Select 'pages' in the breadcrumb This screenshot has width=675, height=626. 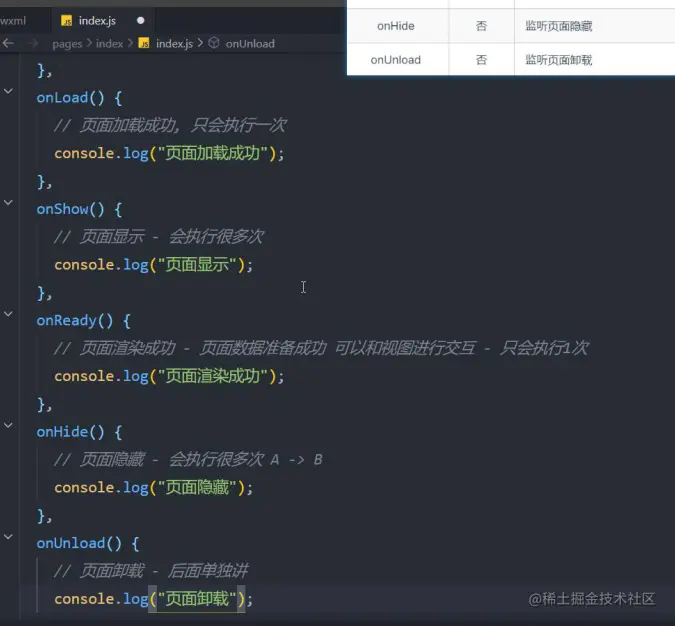point(67,44)
